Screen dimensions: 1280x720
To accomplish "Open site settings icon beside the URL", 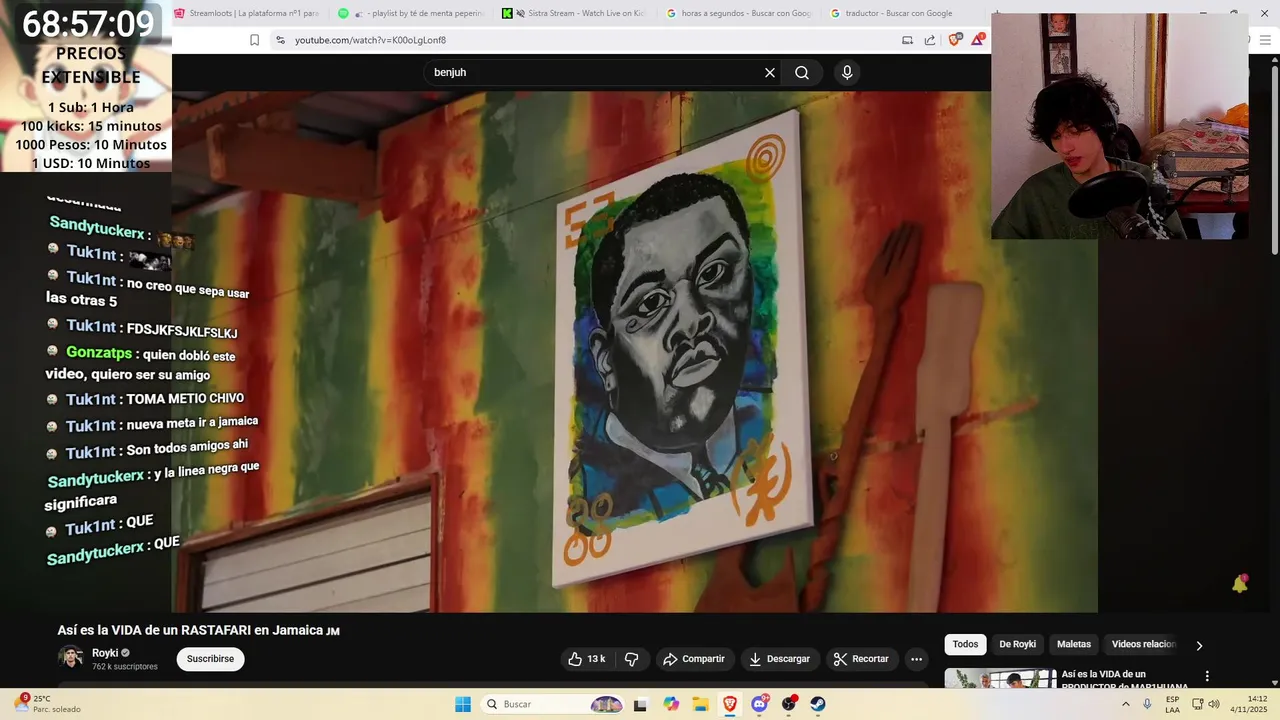I will [x=280, y=40].
